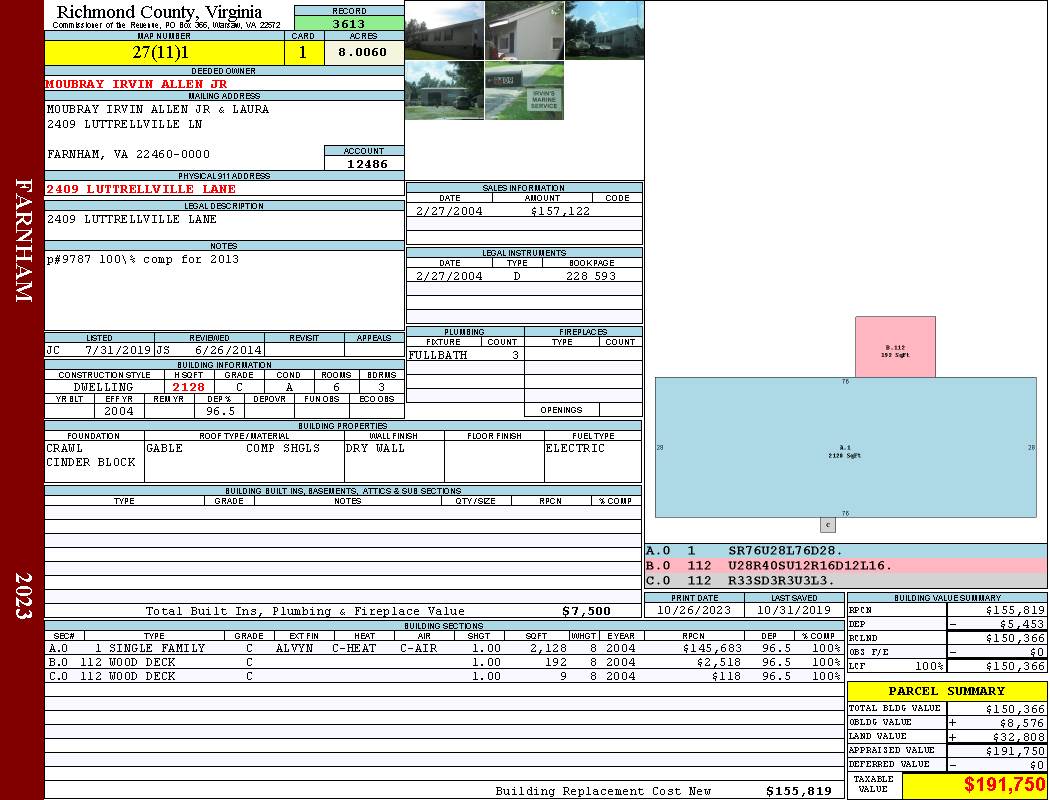Click the physical address 2409 Luttrellville Lane
This screenshot has width=1050, height=800.
(141, 189)
